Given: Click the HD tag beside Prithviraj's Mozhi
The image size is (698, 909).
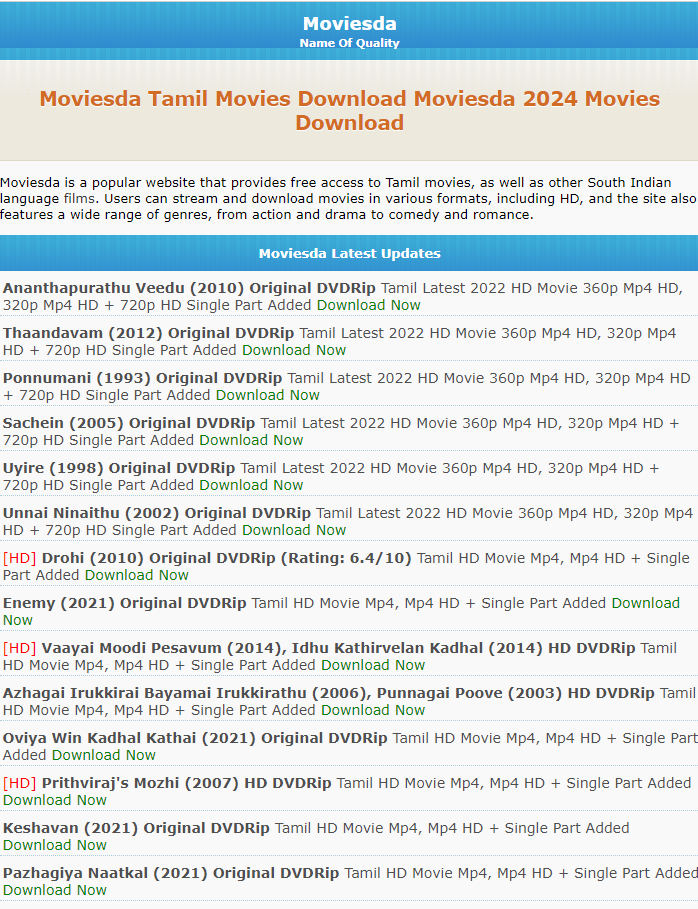Looking at the screenshot, I should (x=19, y=783).
